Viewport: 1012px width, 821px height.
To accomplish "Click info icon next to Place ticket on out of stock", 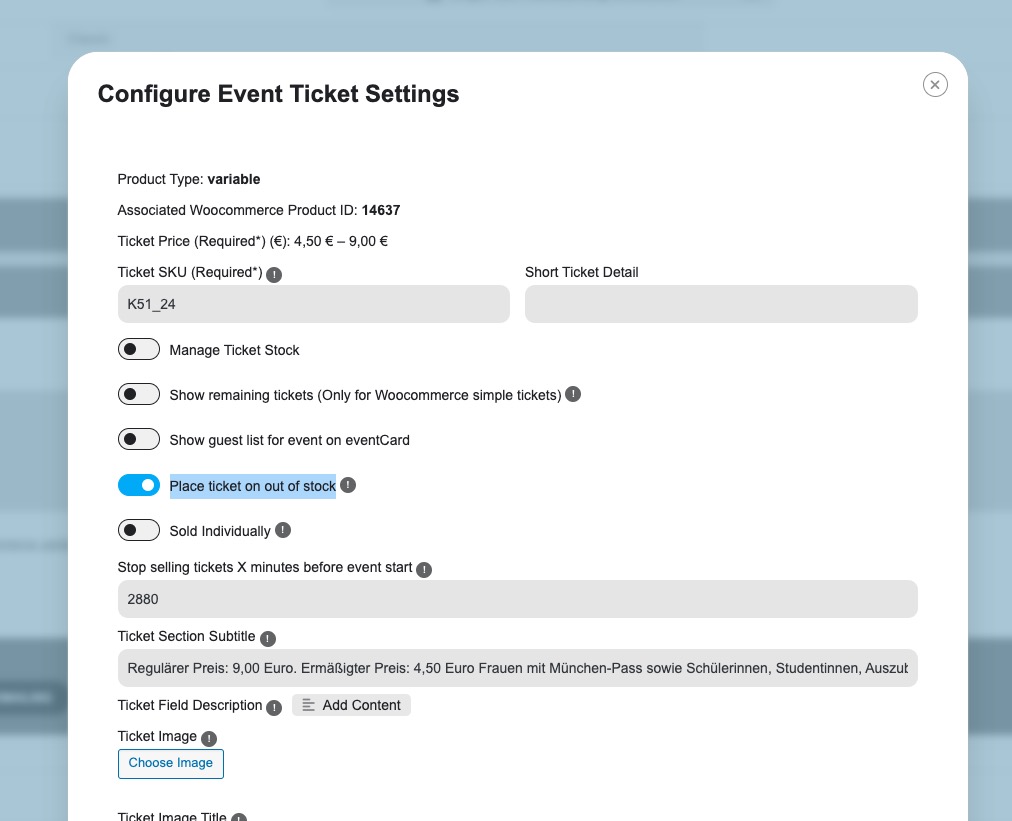I will pyautogui.click(x=348, y=485).
